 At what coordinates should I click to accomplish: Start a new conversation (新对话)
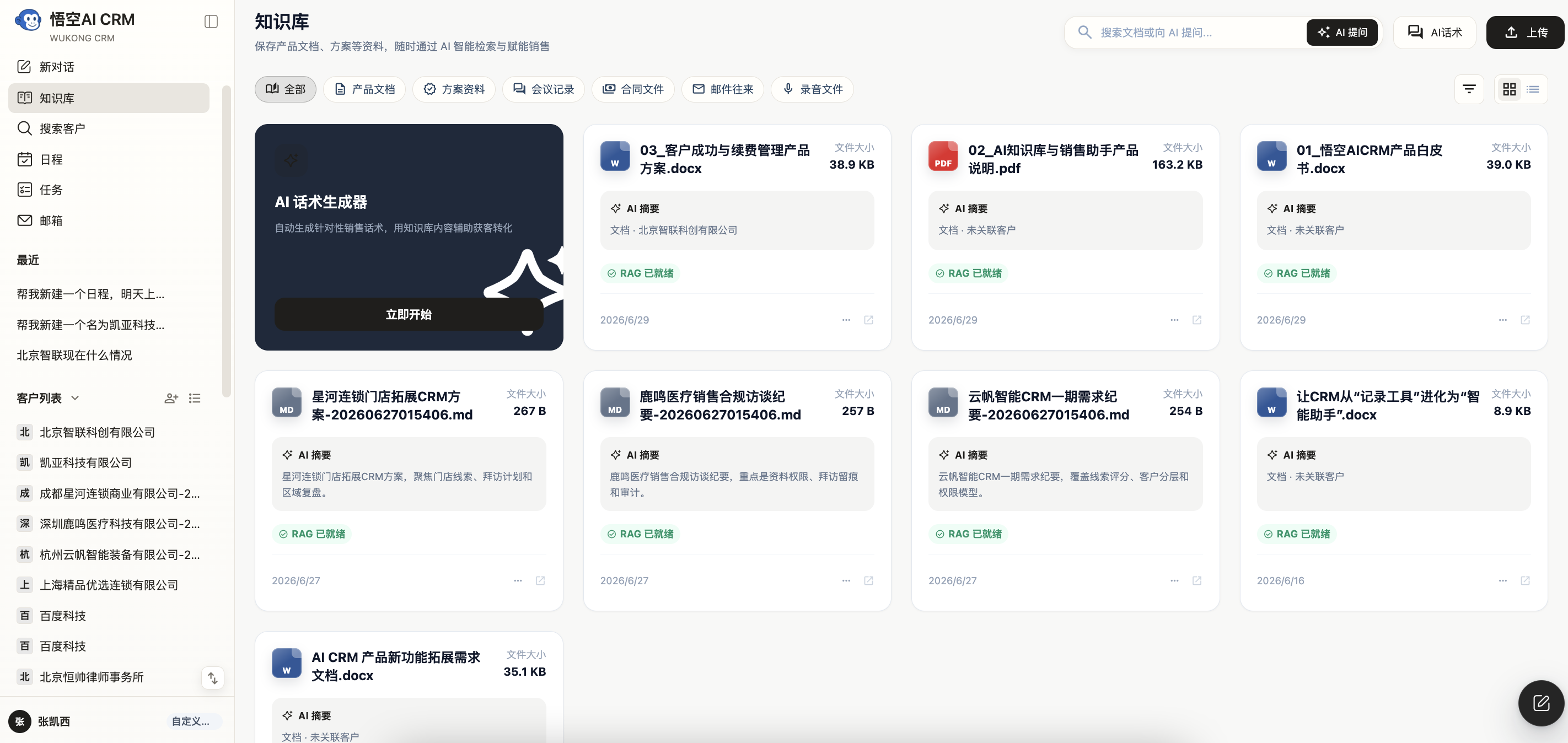(109, 67)
